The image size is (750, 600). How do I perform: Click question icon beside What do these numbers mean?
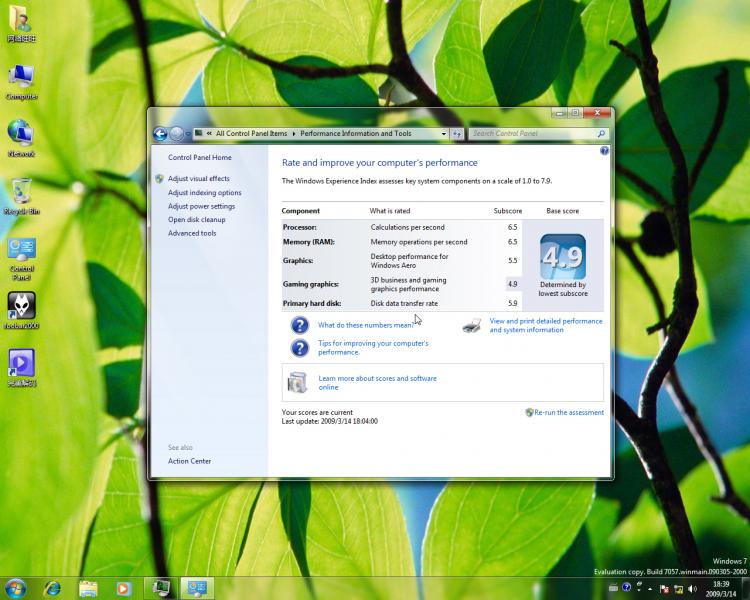tap(299, 325)
